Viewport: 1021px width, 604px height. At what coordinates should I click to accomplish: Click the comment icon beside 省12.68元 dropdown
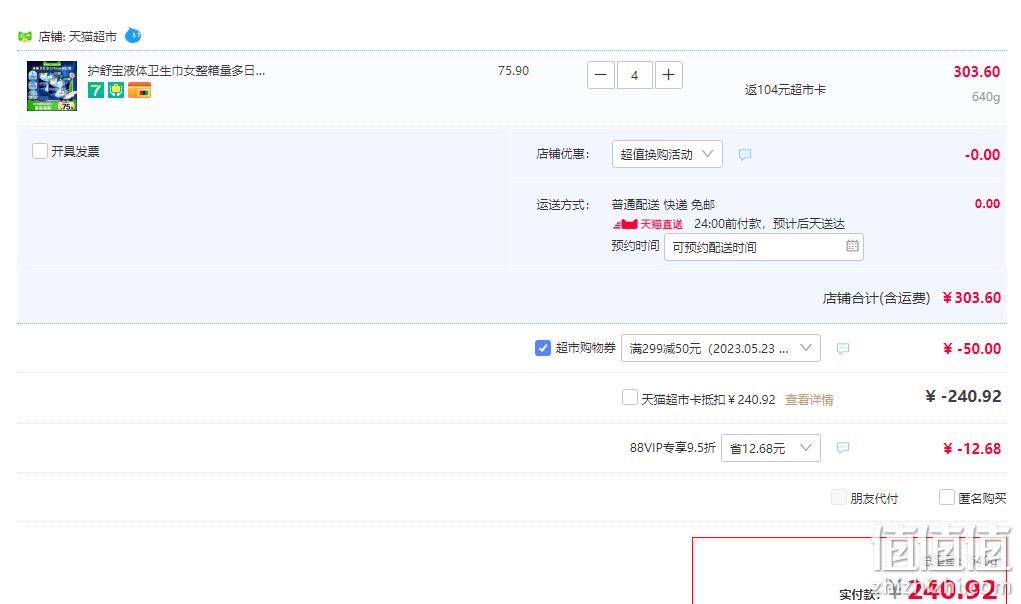tap(843, 448)
